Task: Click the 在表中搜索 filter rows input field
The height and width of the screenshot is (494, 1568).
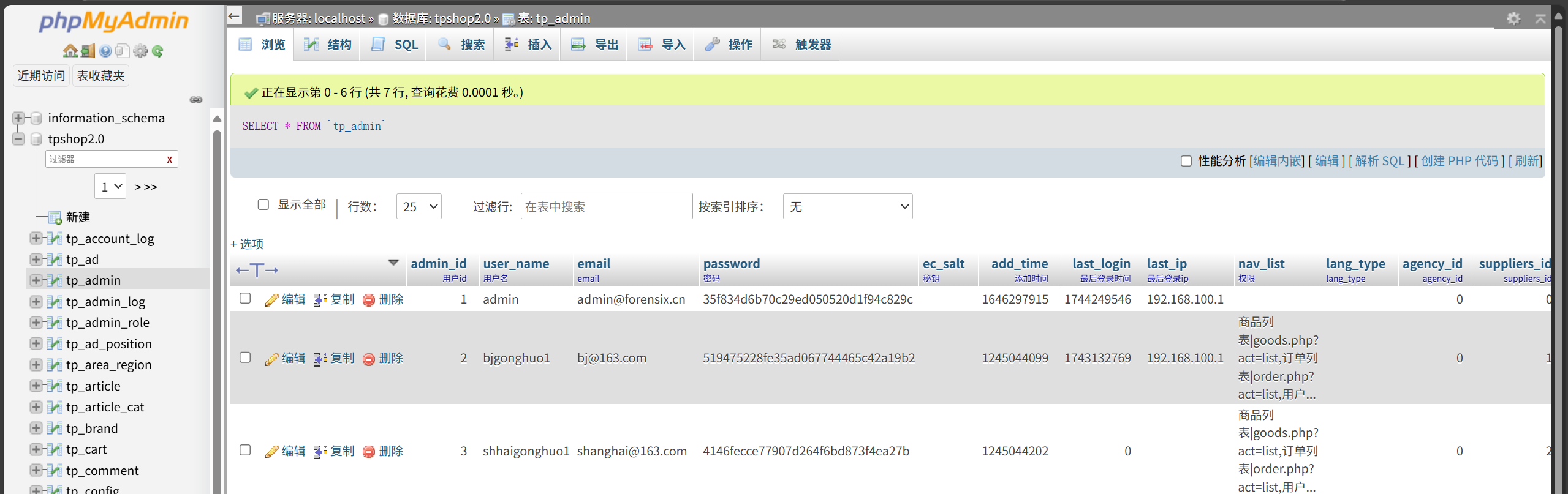Action: pyautogui.click(x=606, y=207)
